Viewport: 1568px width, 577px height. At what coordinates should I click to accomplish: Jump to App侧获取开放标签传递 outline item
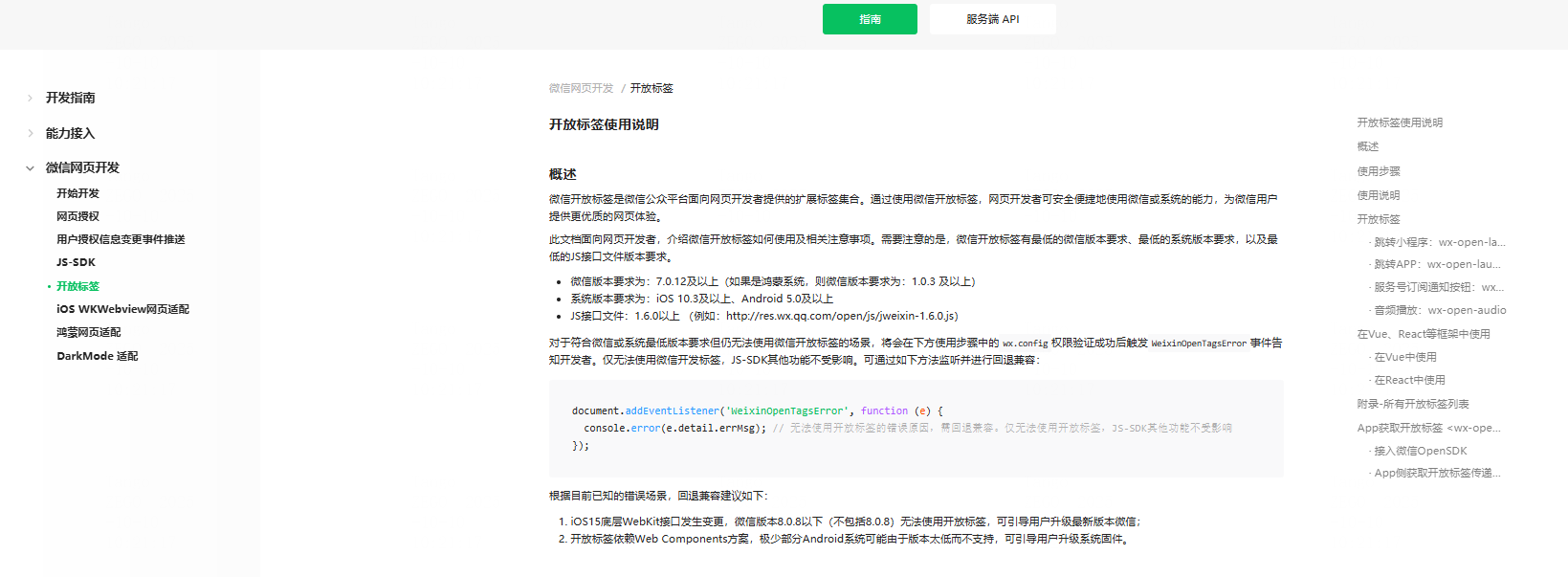click(x=1437, y=473)
